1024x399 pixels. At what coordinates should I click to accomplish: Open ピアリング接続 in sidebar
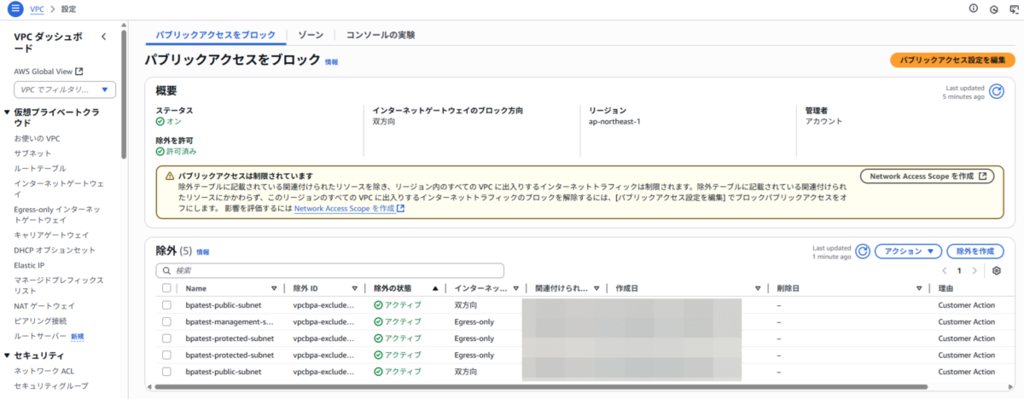coord(40,321)
